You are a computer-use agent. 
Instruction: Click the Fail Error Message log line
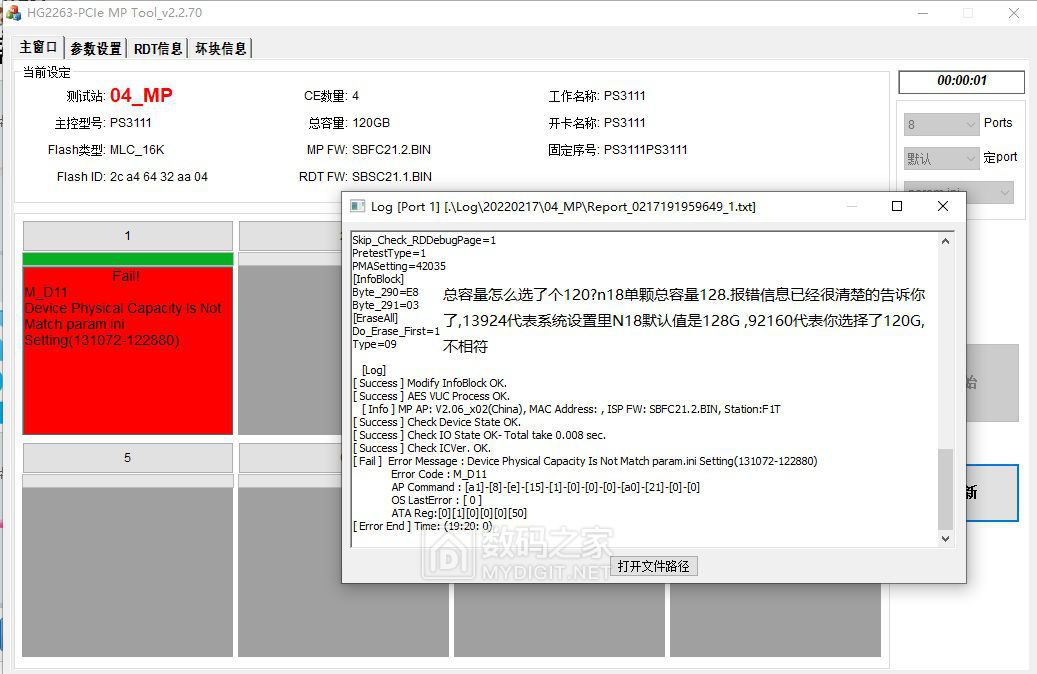(x=585, y=461)
